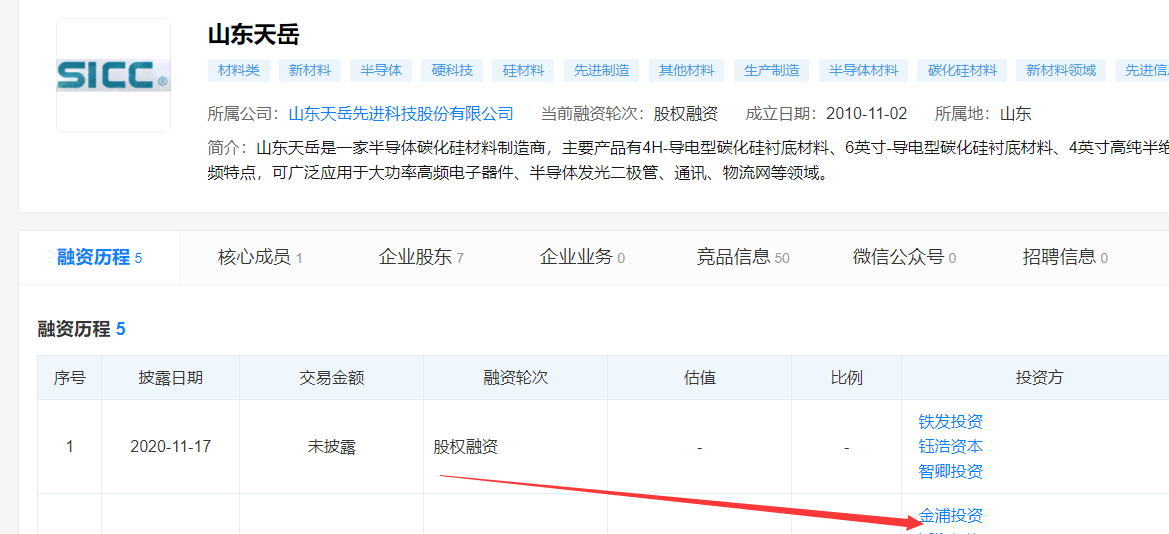Screen dimensions: 1169x534
Task: Click the 序号 column header
Action: (x=69, y=377)
